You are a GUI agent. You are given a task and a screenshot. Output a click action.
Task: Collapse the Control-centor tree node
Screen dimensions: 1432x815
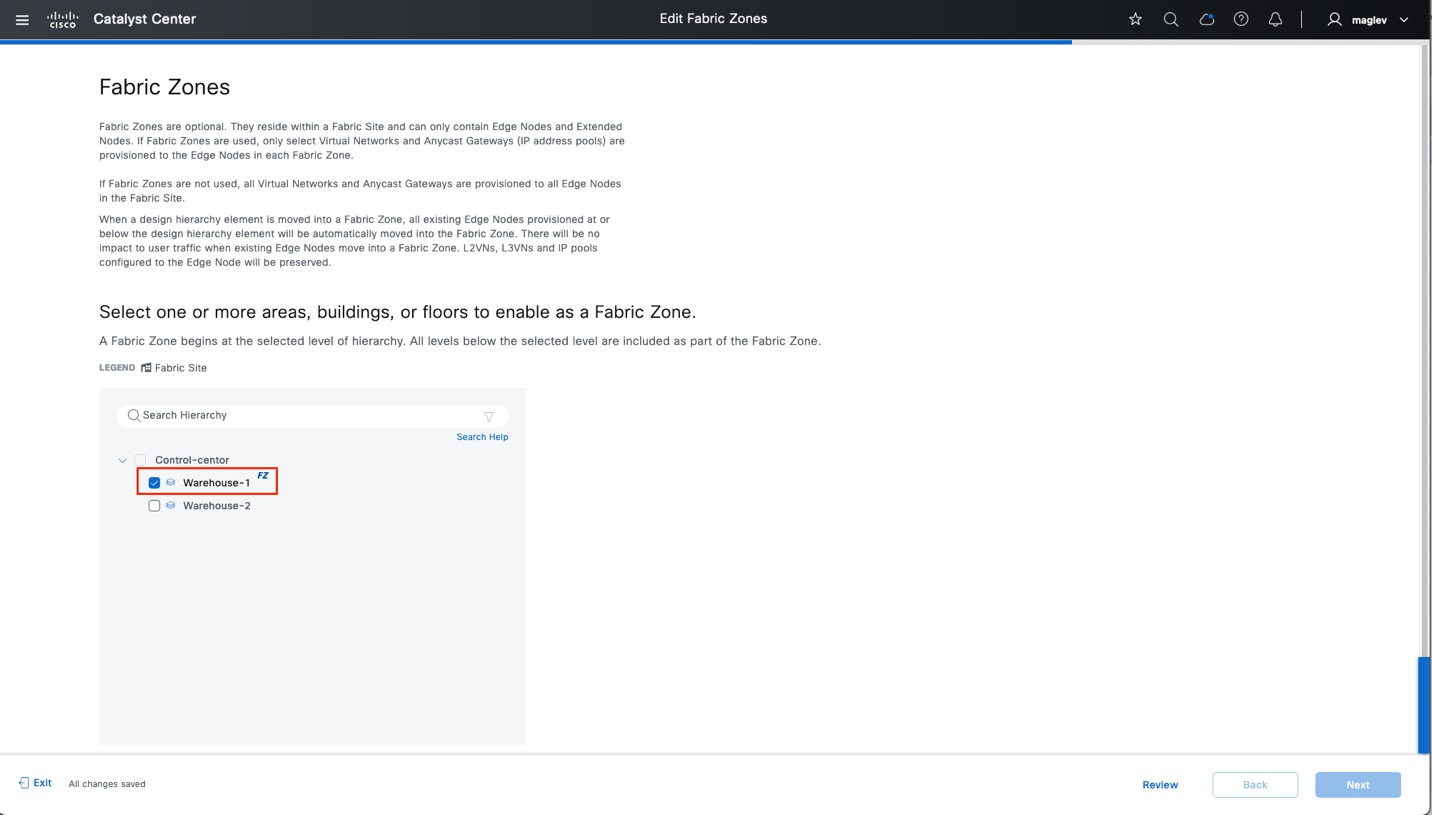coord(122,459)
